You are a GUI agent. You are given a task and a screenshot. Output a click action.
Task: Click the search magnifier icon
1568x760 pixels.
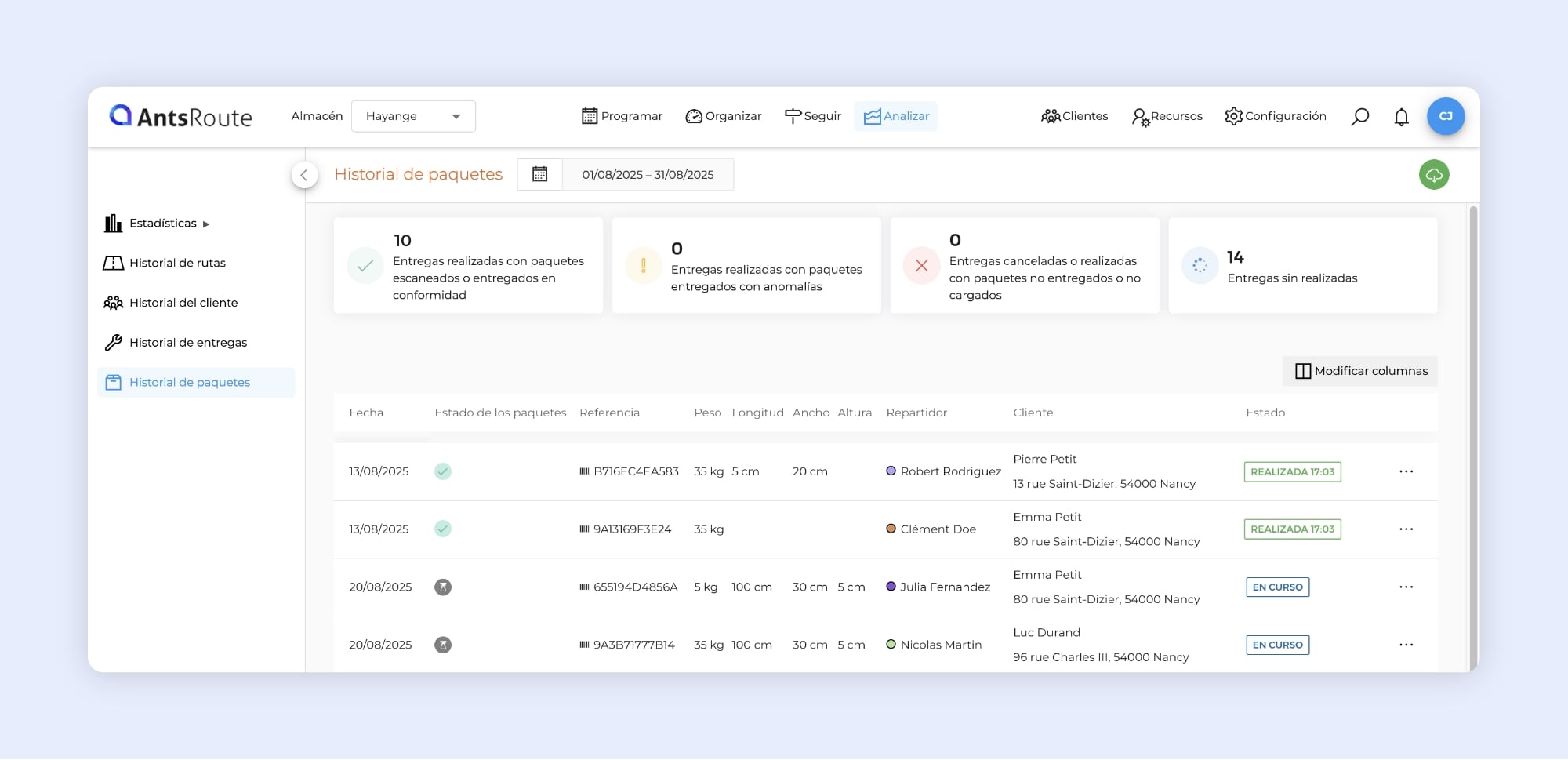point(1359,117)
